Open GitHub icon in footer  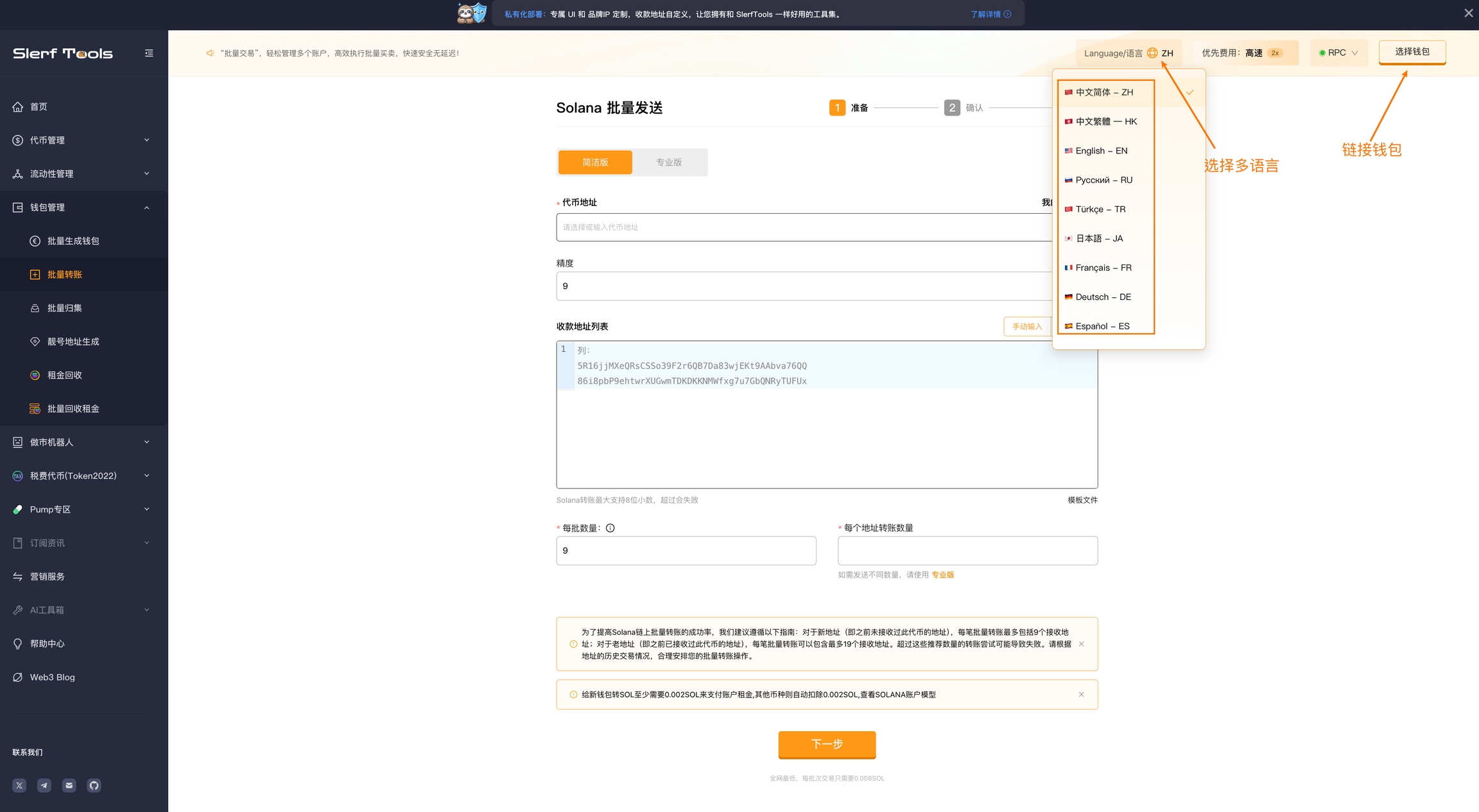94,785
